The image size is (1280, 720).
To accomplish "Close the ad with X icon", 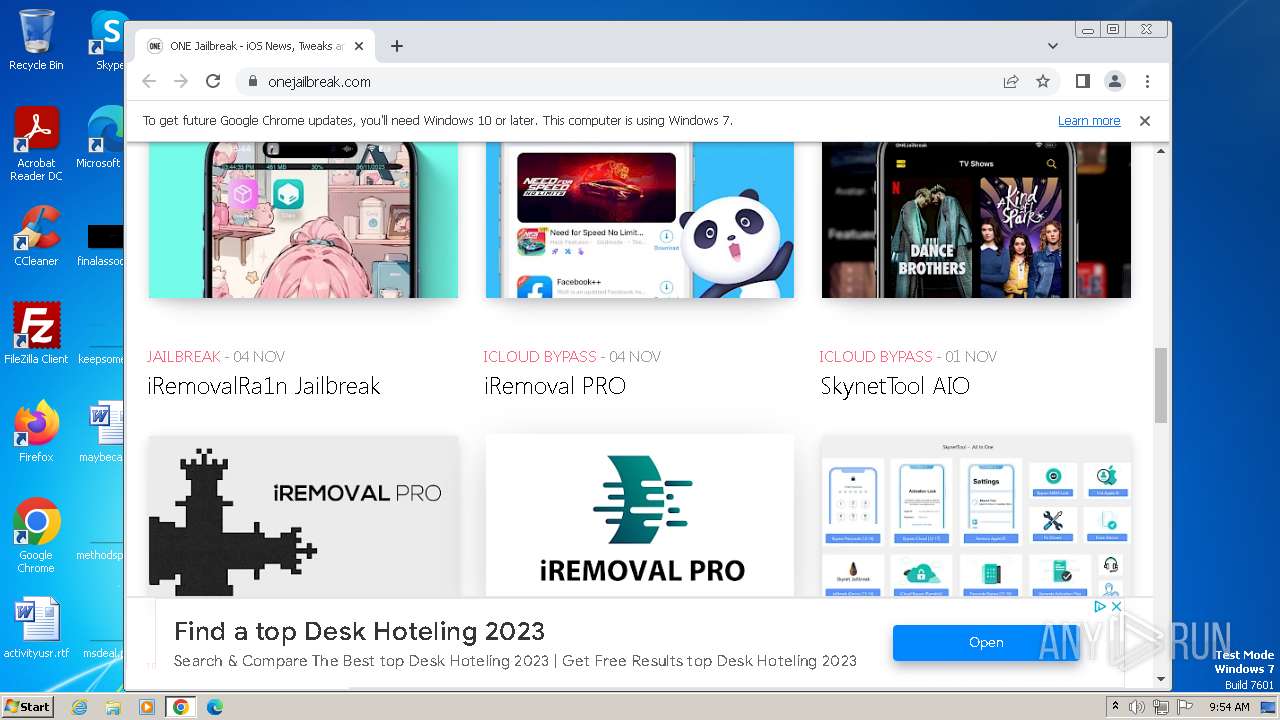I will coord(1117,607).
